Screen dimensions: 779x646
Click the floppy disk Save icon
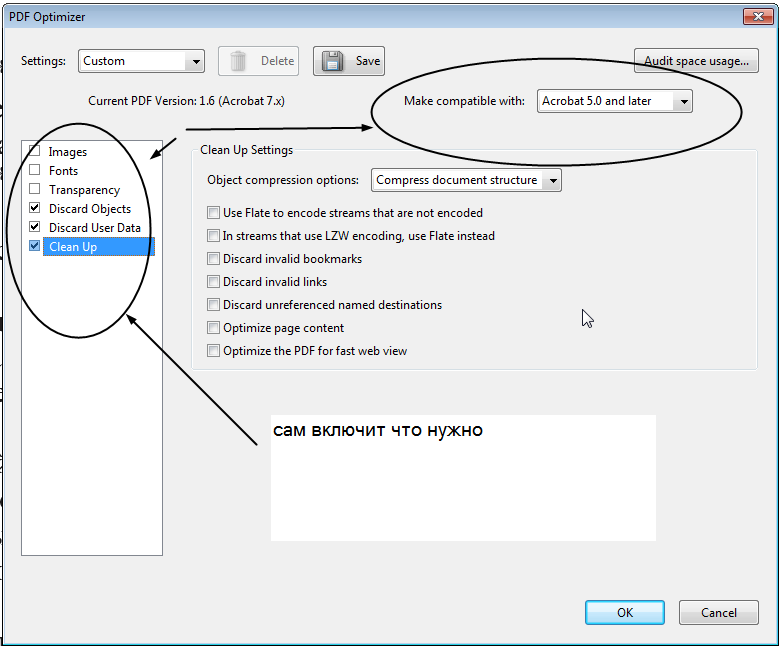pyautogui.click(x=332, y=61)
